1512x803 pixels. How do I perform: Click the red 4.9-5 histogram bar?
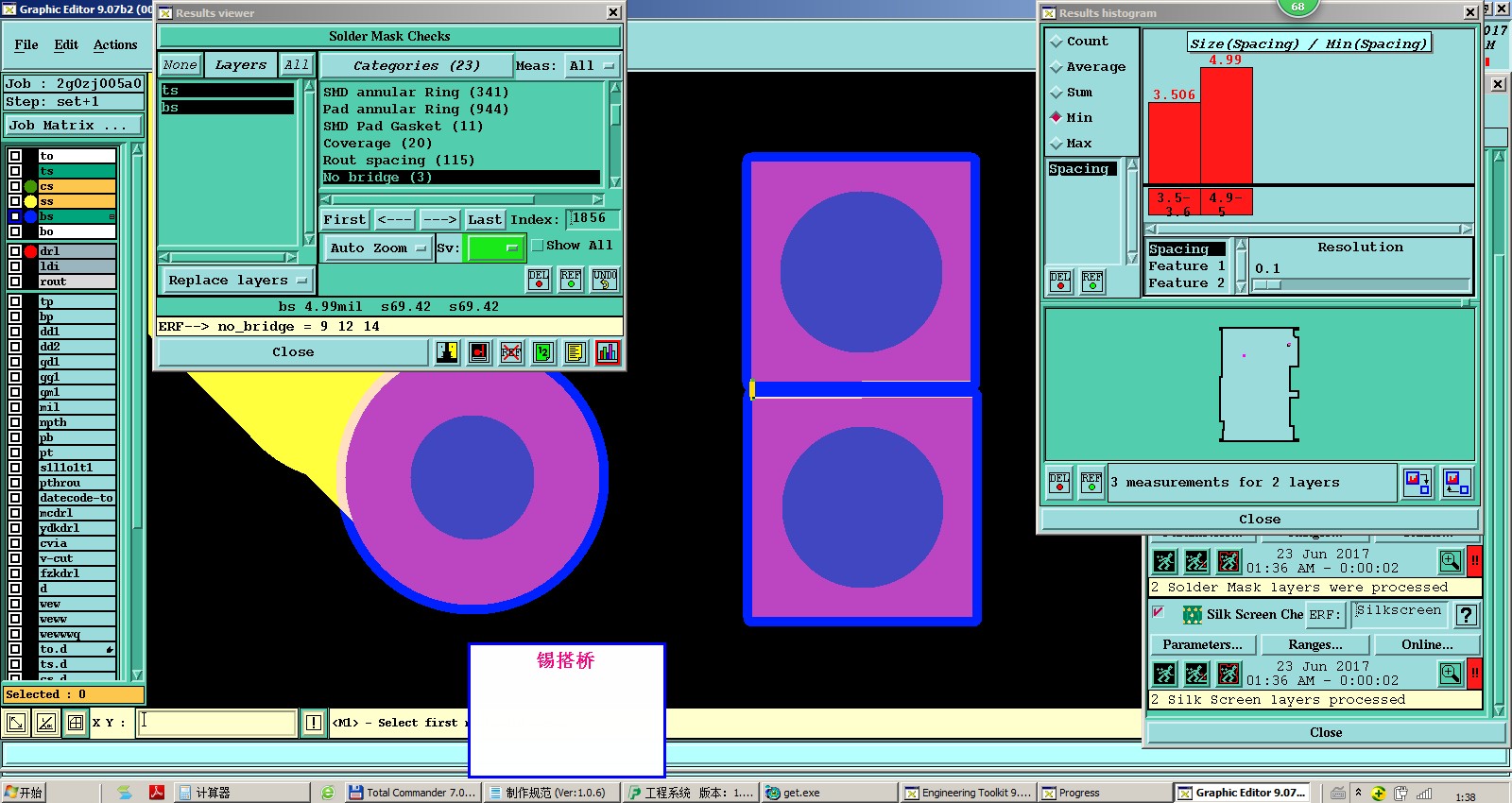pyautogui.click(x=1227, y=126)
